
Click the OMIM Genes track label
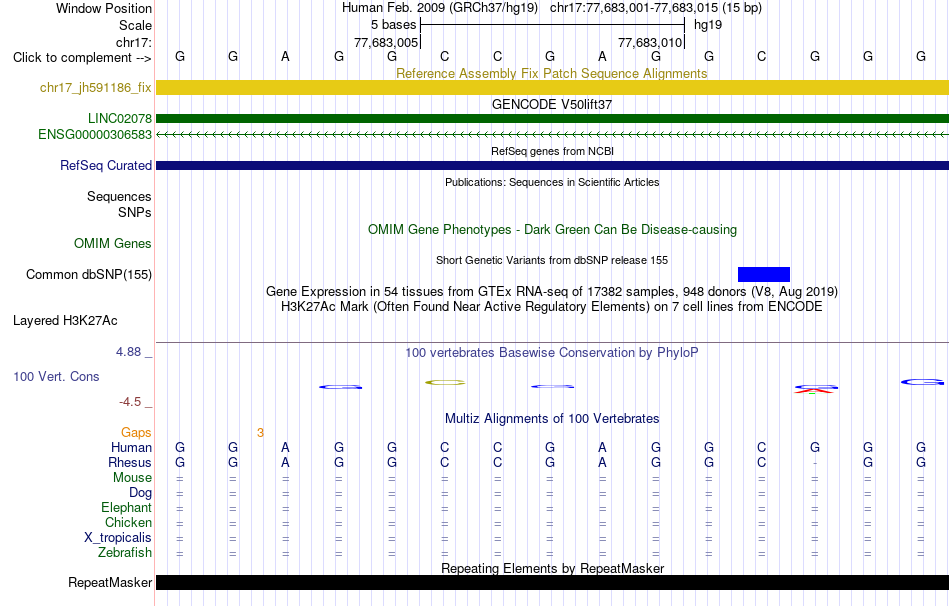pyautogui.click(x=113, y=244)
